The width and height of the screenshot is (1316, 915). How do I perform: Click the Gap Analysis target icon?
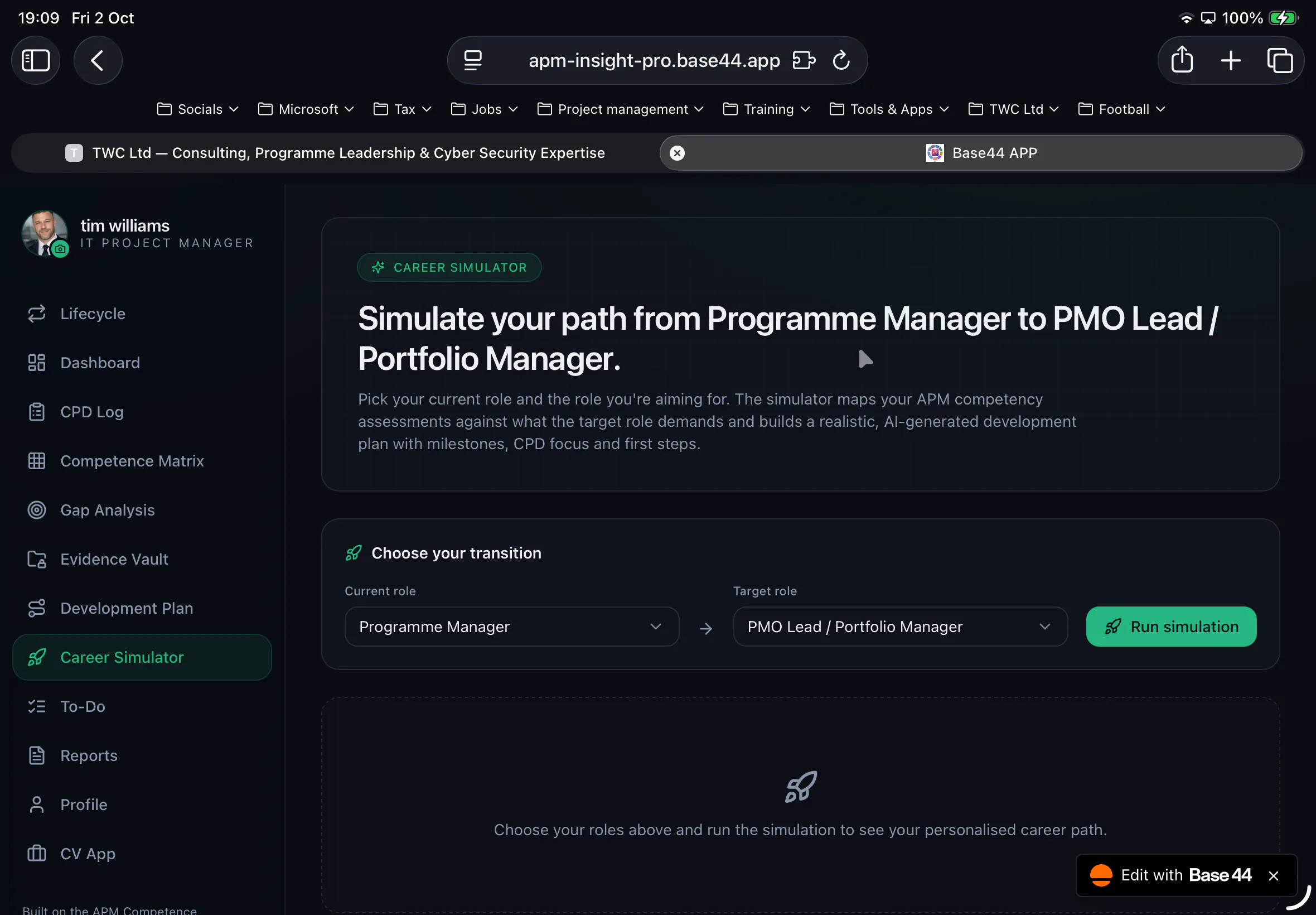37,511
